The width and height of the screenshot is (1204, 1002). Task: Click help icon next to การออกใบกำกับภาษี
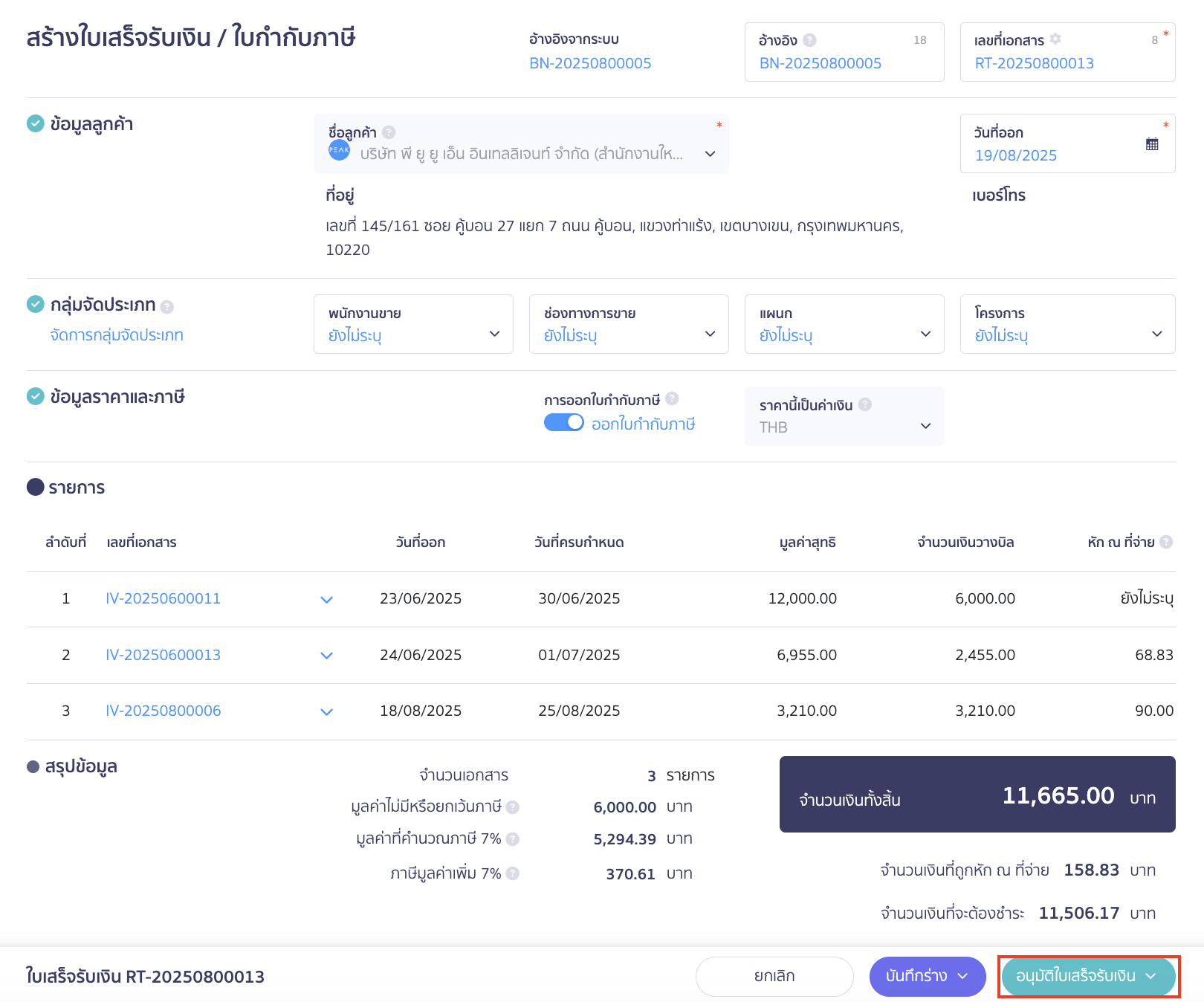click(x=672, y=398)
